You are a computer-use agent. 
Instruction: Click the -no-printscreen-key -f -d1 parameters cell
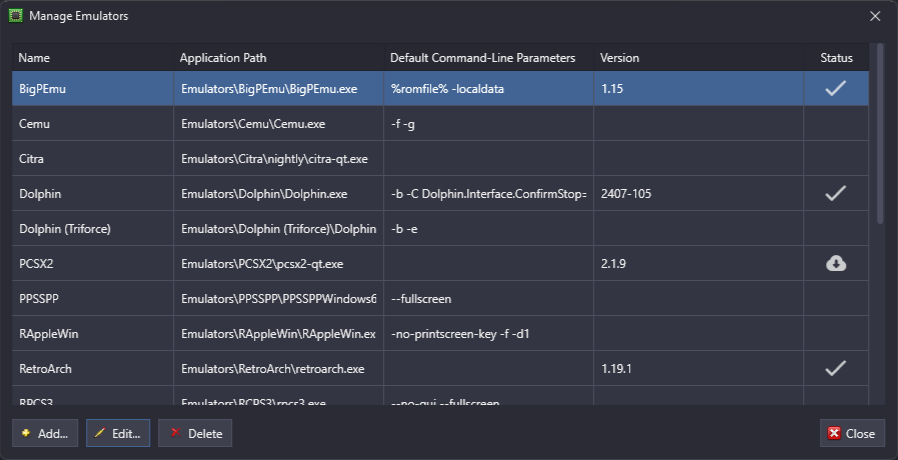489,333
